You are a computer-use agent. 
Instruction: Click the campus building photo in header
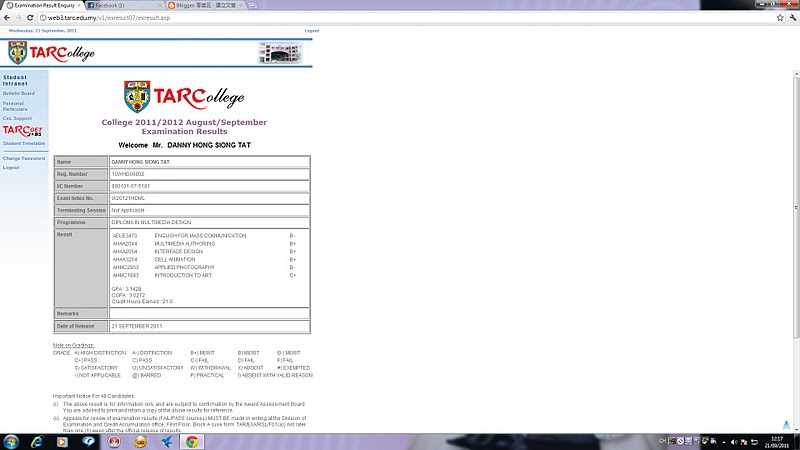coord(280,53)
